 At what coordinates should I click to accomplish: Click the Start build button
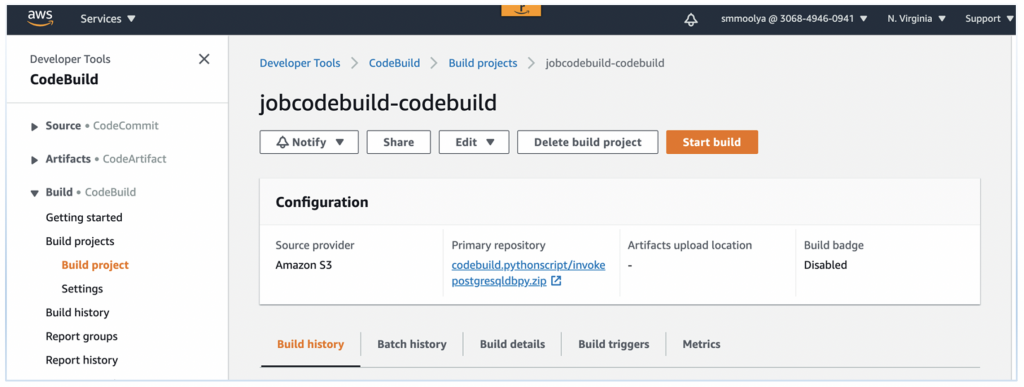712,142
